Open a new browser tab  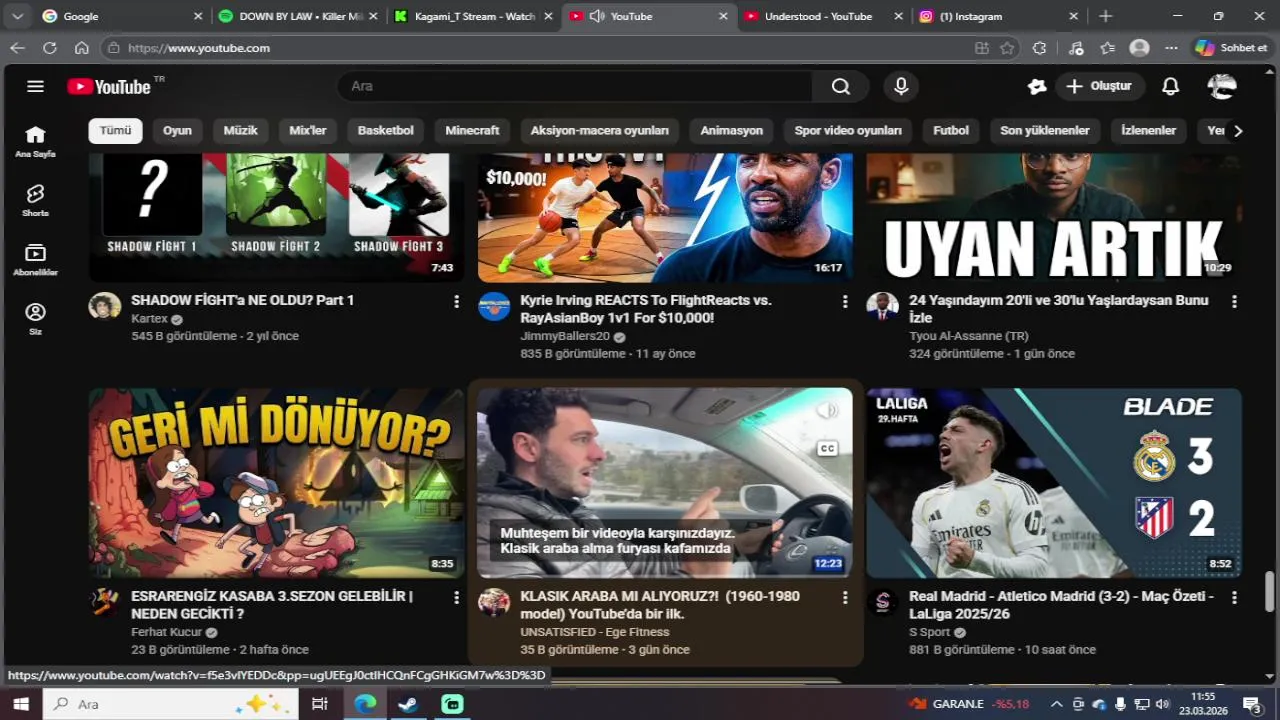(x=1105, y=16)
